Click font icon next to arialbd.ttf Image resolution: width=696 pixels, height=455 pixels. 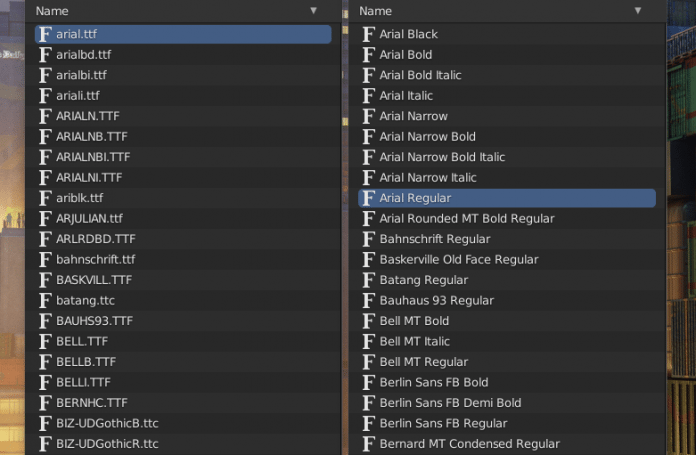pyautogui.click(x=45, y=55)
